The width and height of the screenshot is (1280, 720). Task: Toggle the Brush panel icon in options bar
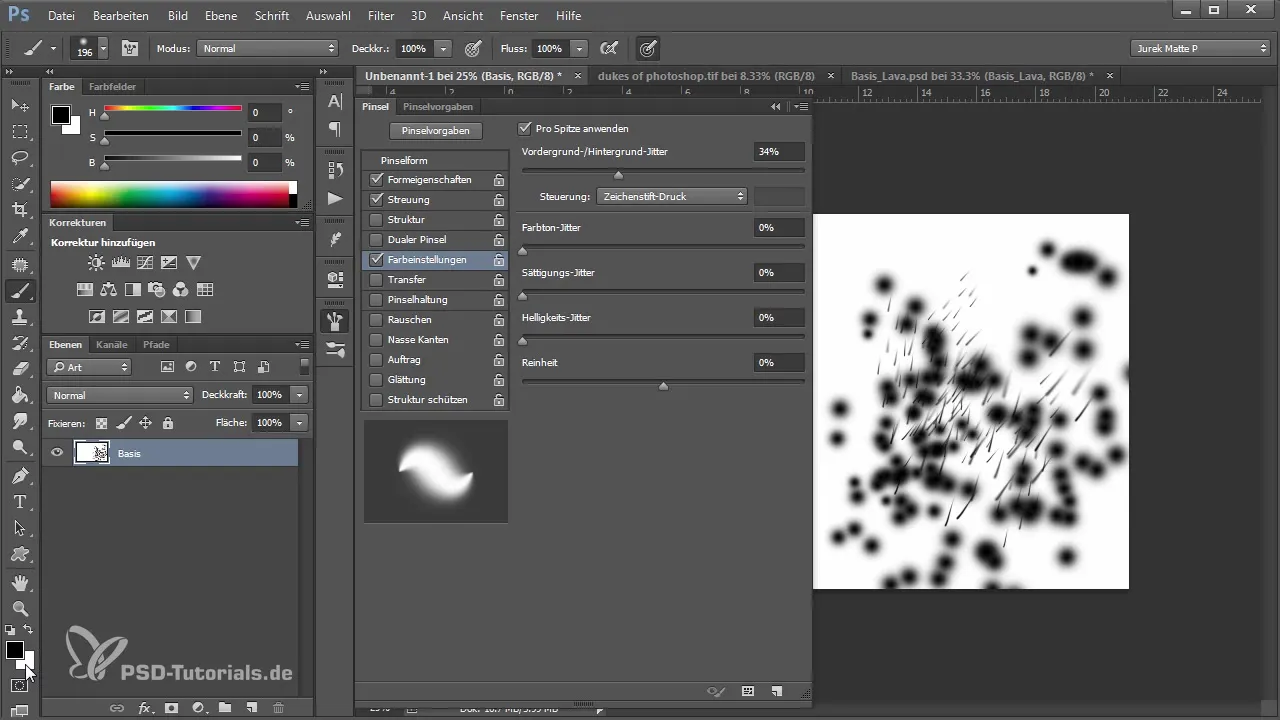coord(129,48)
